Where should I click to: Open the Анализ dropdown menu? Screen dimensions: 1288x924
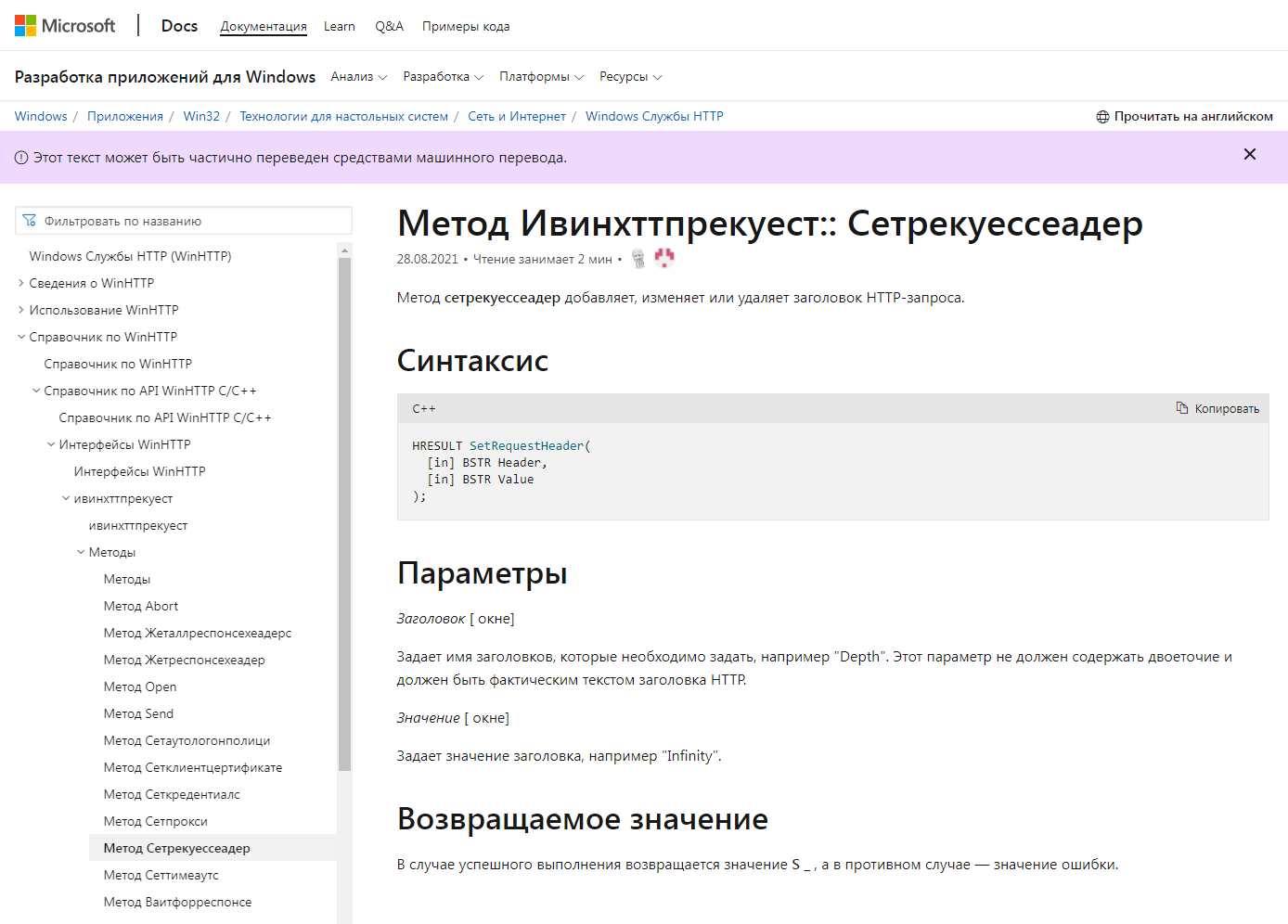(358, 77)
